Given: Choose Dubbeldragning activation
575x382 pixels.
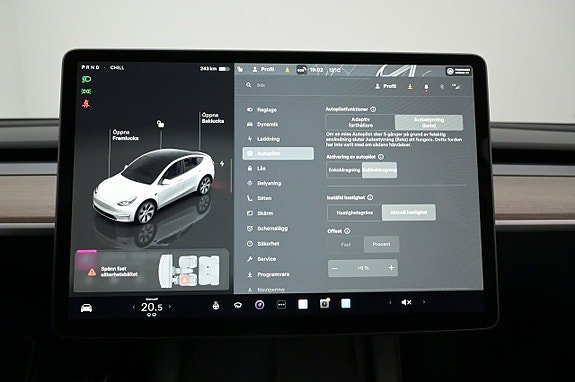Looking at the screenshot, I should [x=379, y=170].
